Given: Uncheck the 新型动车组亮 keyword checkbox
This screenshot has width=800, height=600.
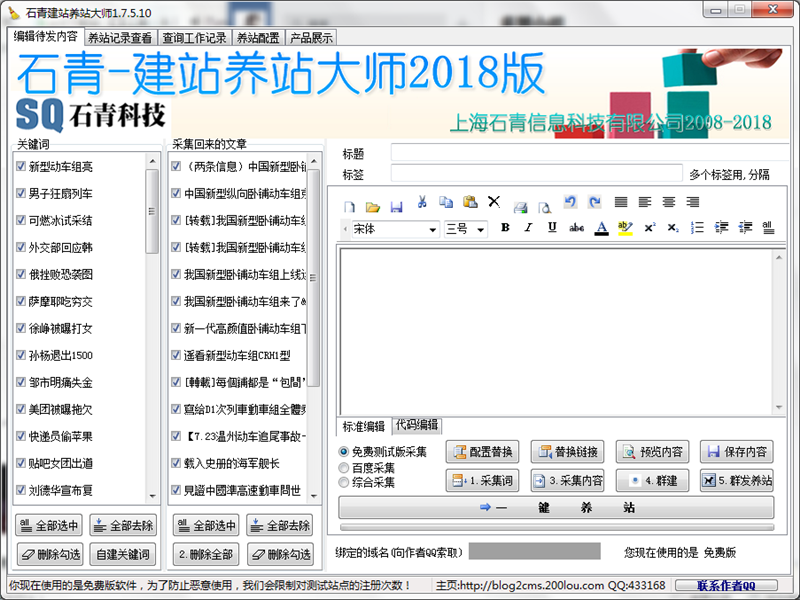Looking at the screenshot, I should tap(21, 166).
